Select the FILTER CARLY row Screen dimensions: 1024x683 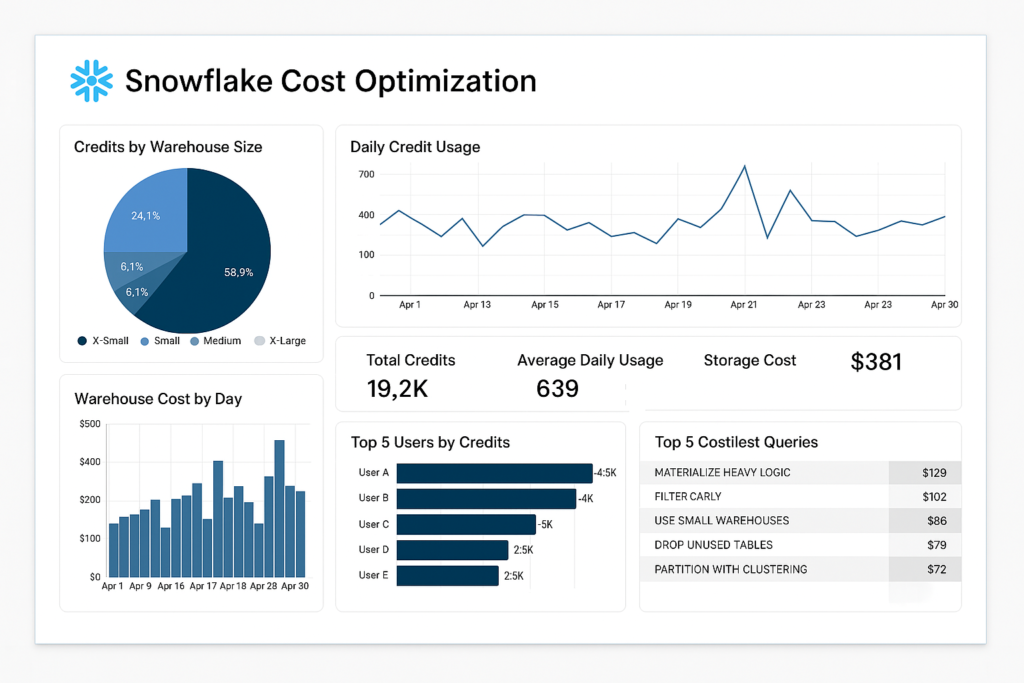click(801, 497)
